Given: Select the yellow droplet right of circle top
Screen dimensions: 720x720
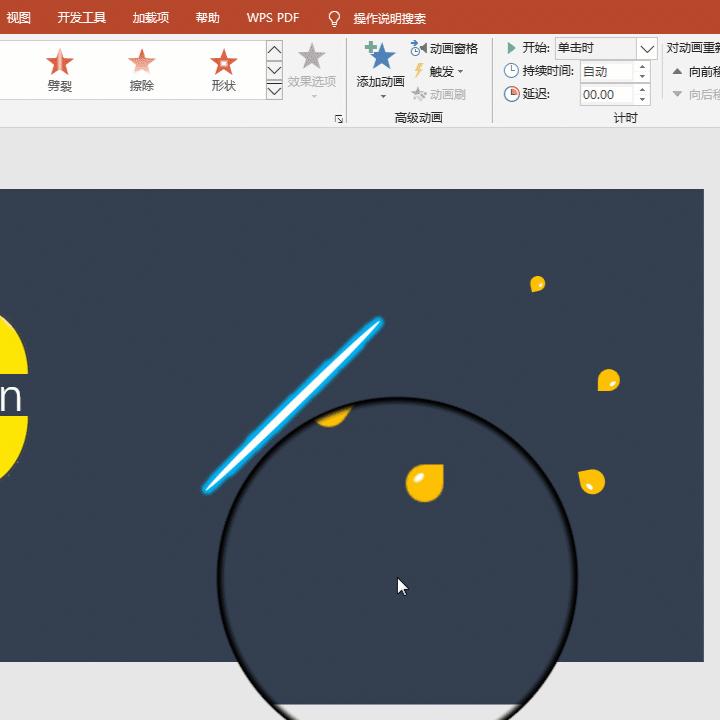Looking at the screenshot, I should pos(608,380).
